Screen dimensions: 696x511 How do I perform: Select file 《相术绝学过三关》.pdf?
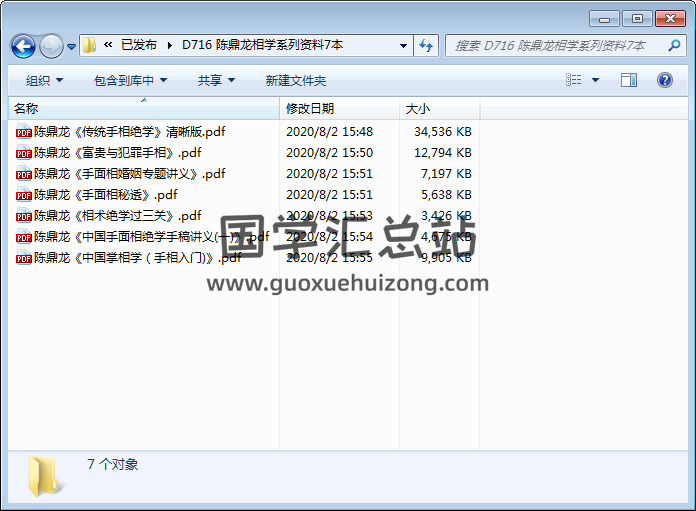118,216
